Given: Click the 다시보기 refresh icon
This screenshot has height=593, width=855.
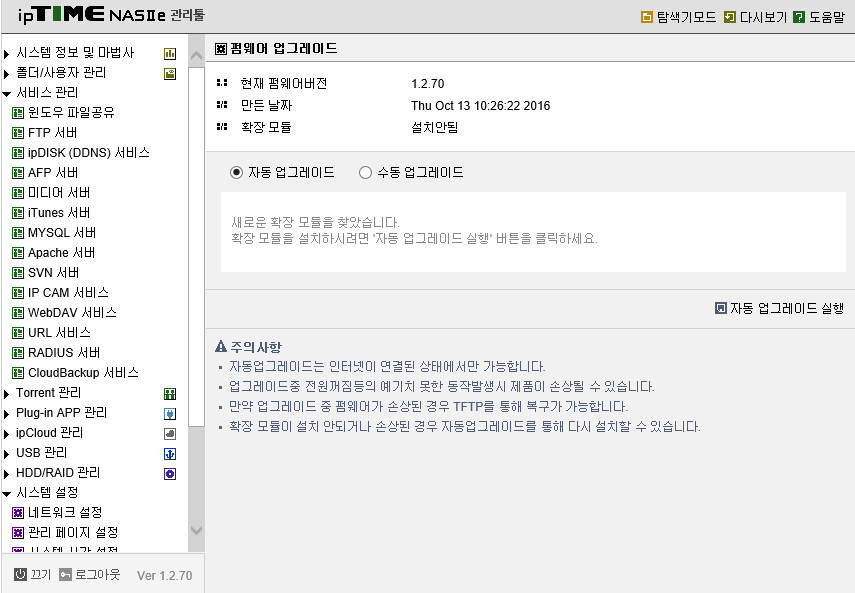Looking at the screenshot, I should pyautogui.click(x=730, y=17).
